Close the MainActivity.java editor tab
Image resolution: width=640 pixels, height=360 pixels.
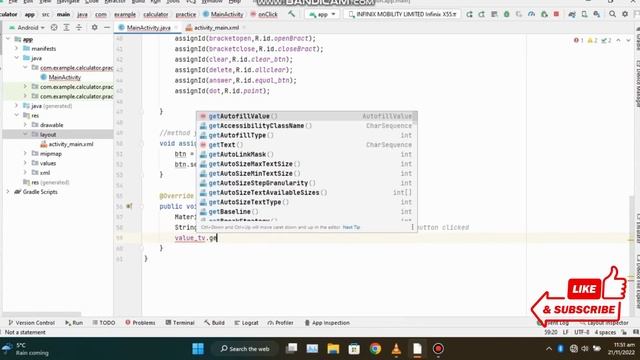(176, 28)
